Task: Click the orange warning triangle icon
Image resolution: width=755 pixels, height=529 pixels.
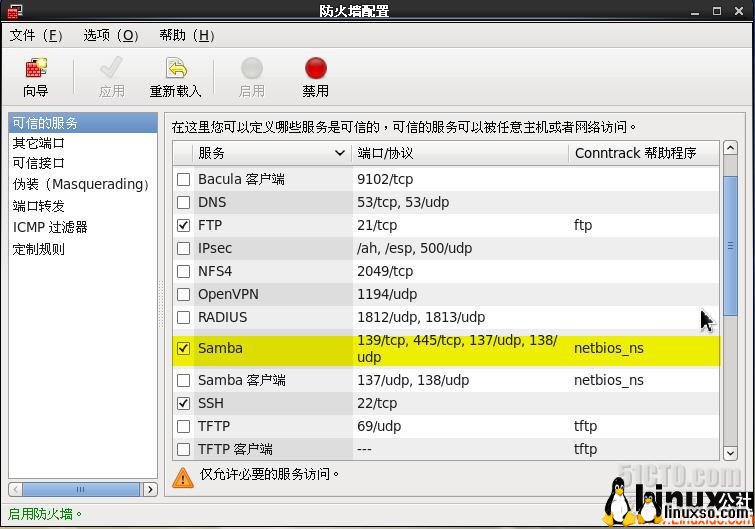Action: tap(183, 477)
